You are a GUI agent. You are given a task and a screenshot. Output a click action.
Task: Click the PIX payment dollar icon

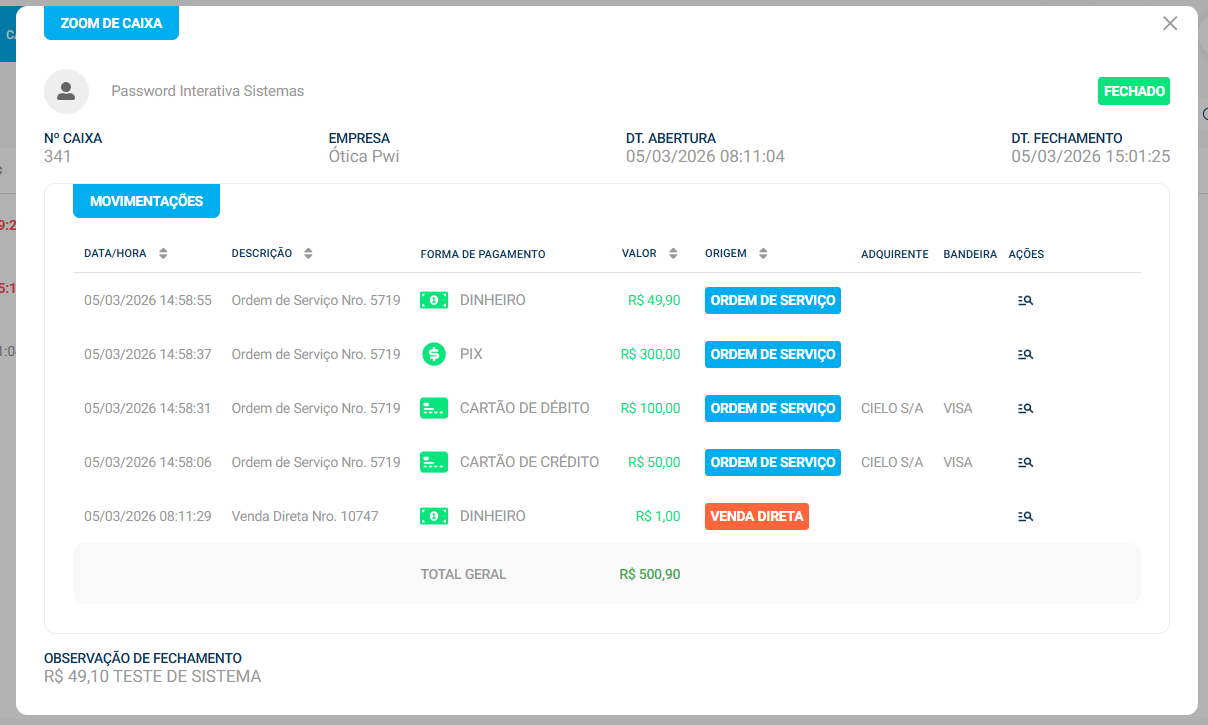coord(434,354)
